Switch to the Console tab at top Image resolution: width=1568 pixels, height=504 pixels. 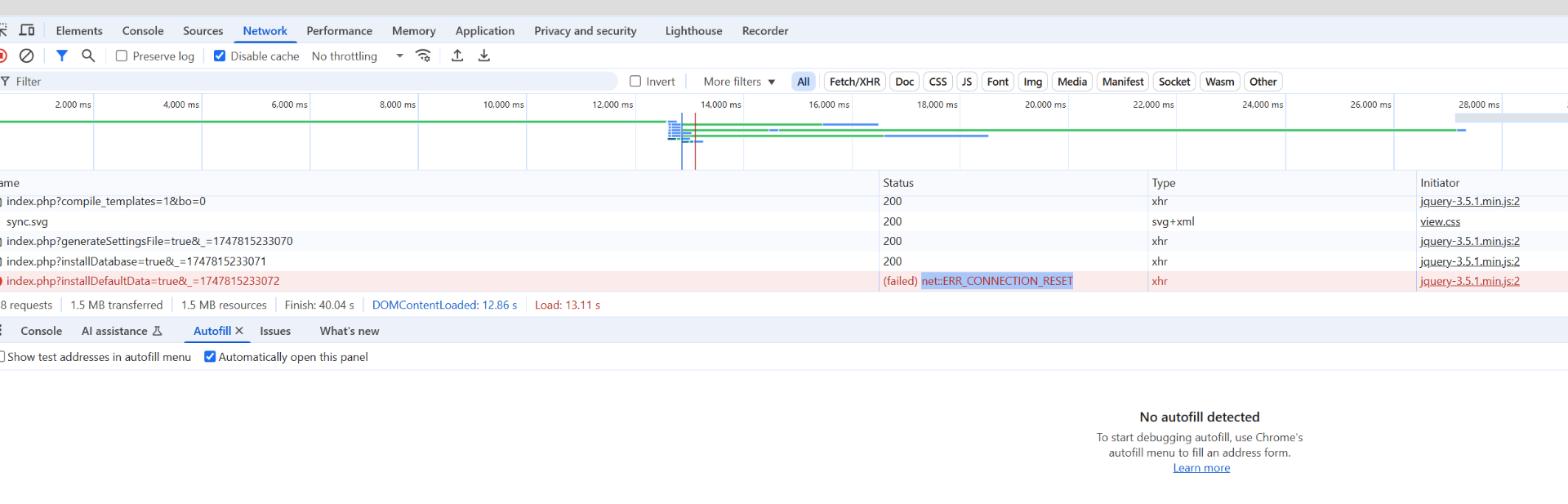(x=143, y=30)
